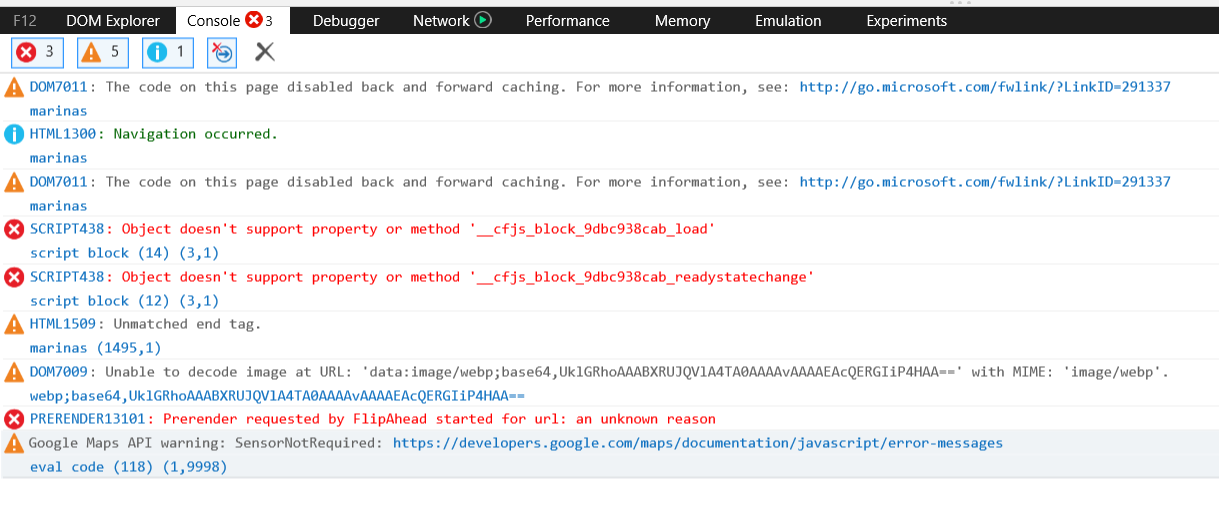Toggle the errors filter showing 3

[36, 52]
